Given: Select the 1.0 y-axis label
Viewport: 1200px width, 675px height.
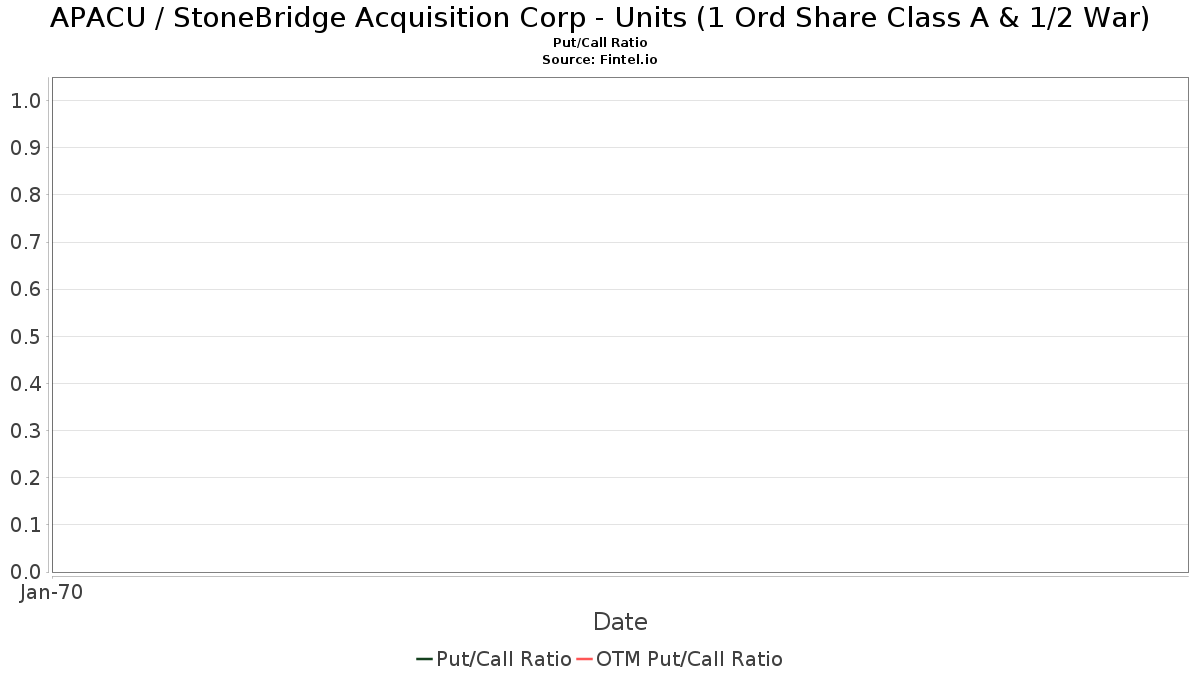Looking at the screenshot, I should click(x=25, y=101).
